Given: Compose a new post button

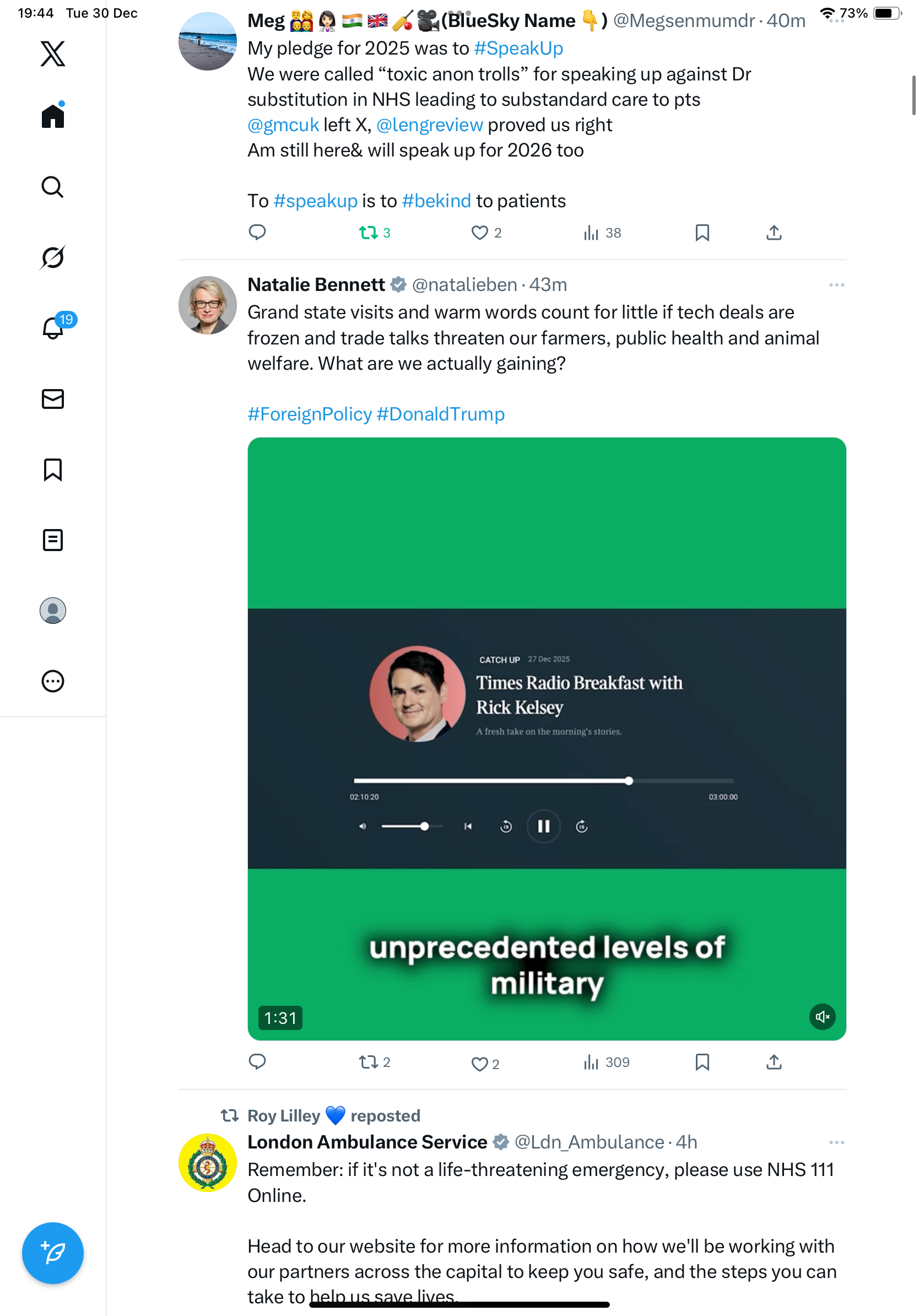Looking at the screenshot, I should coord(53,1253).
